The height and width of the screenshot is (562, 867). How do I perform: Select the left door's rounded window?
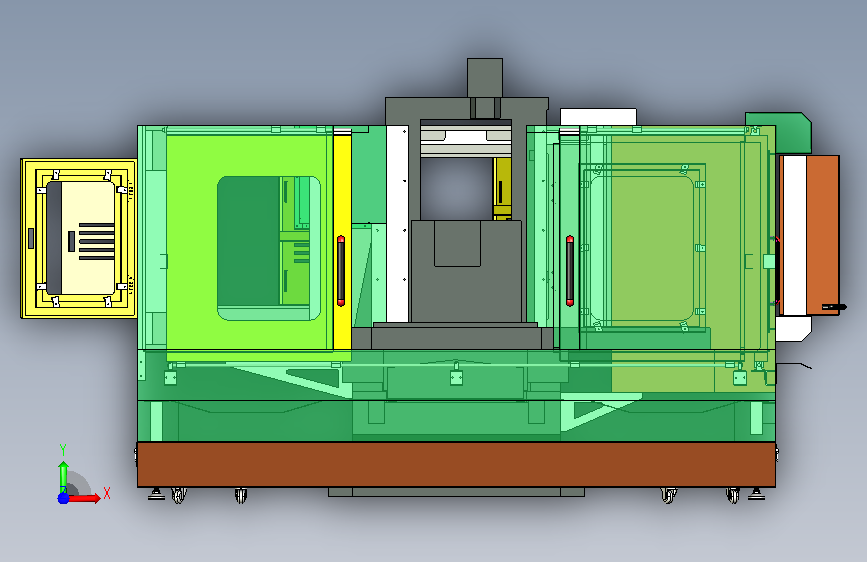(x=269, y=248)
